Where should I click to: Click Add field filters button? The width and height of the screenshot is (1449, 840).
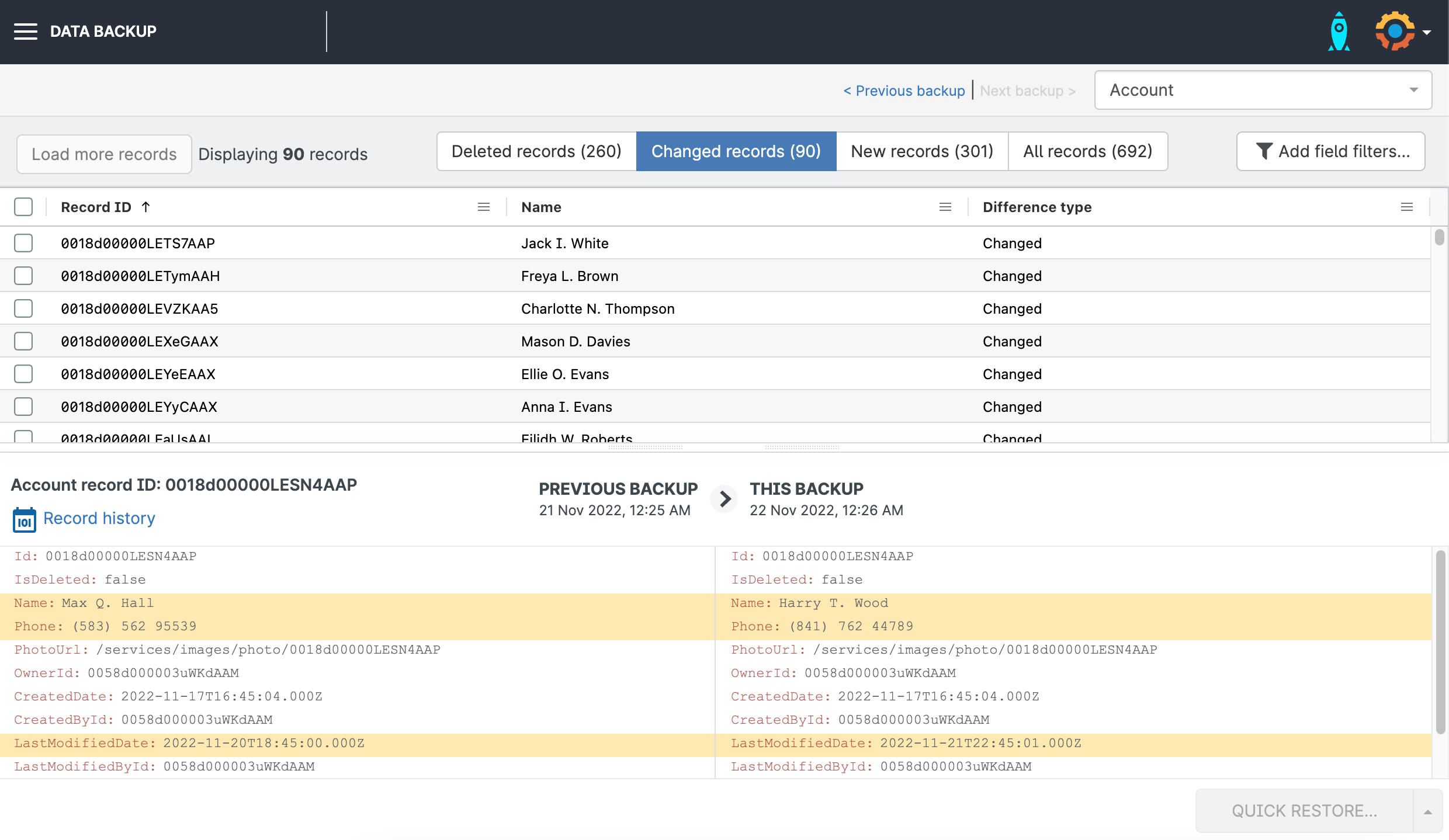pyautogui.click(x=1330, y=152)
